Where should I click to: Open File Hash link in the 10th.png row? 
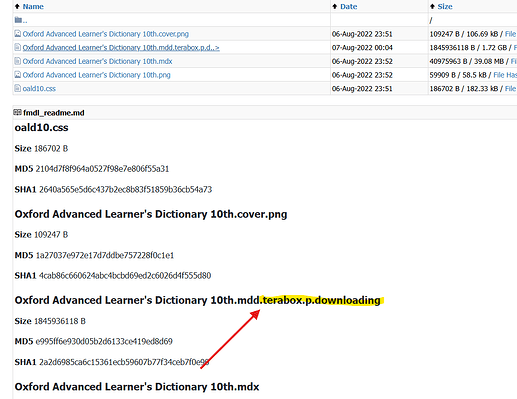coord(505,75)
